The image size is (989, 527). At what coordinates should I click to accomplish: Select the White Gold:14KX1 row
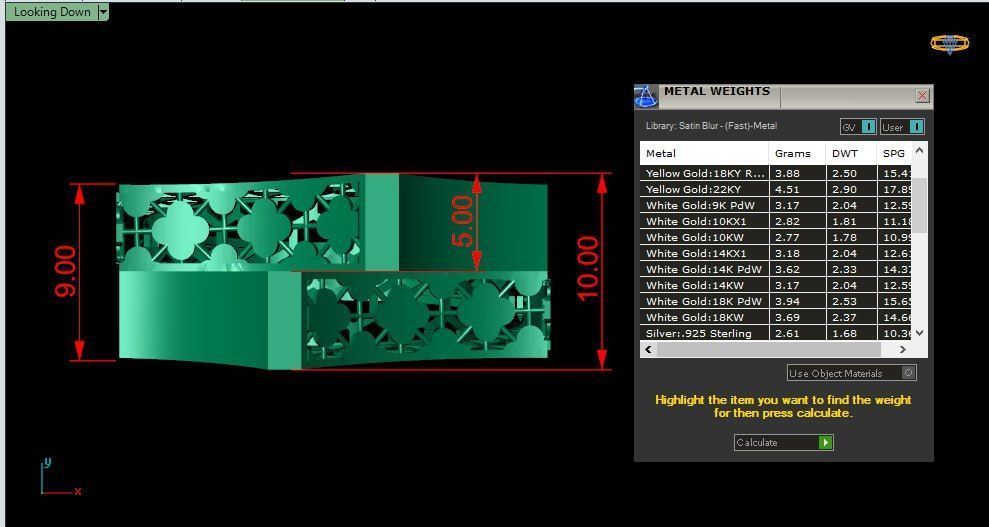(x=776, y=253)
